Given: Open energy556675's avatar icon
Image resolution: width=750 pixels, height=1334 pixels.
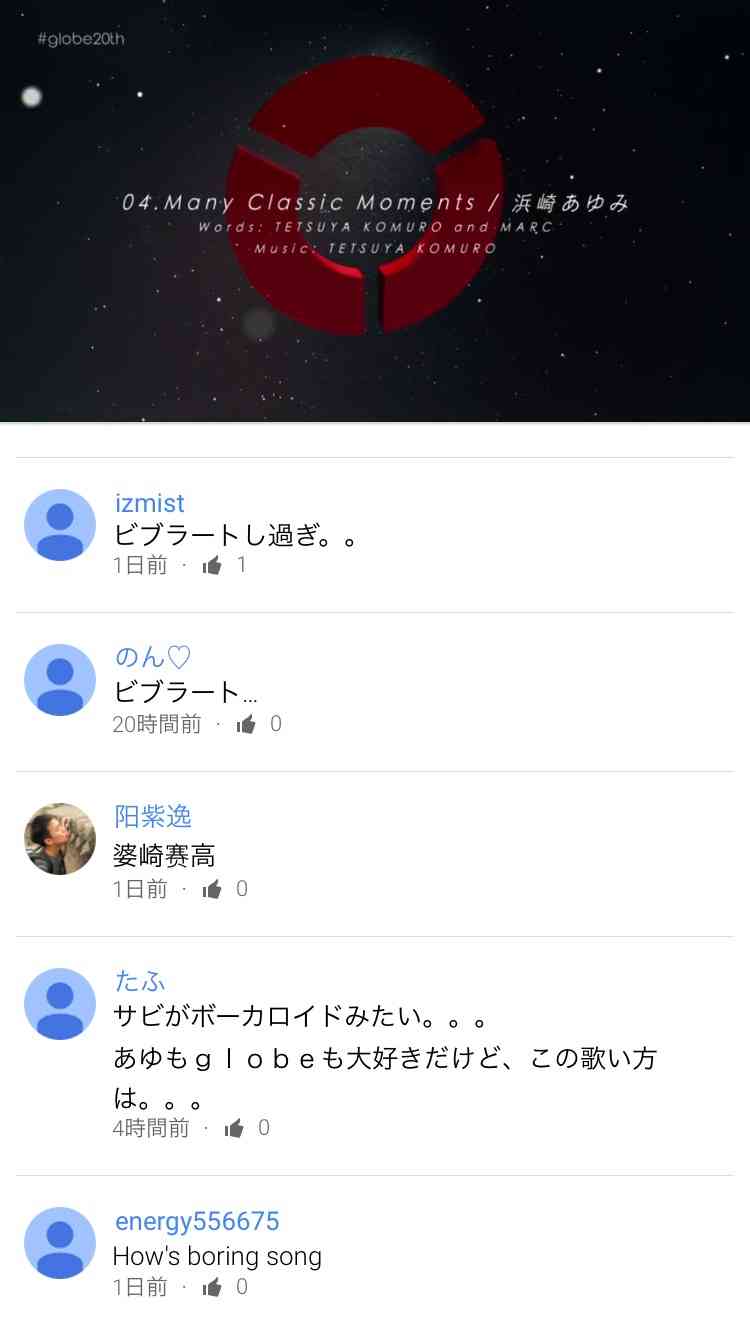Looking at the screenshot, I should click(60, 1243).
